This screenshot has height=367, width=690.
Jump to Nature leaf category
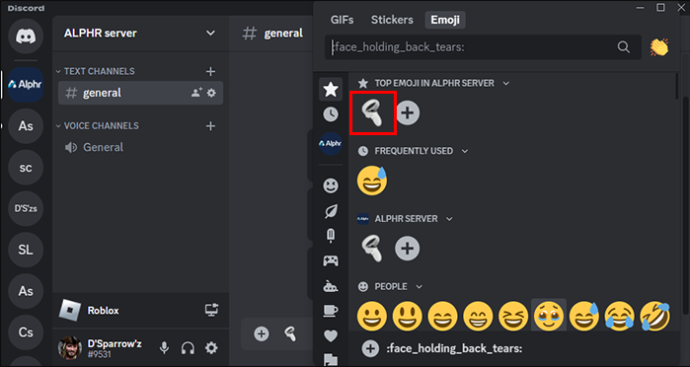coord(330,211)
